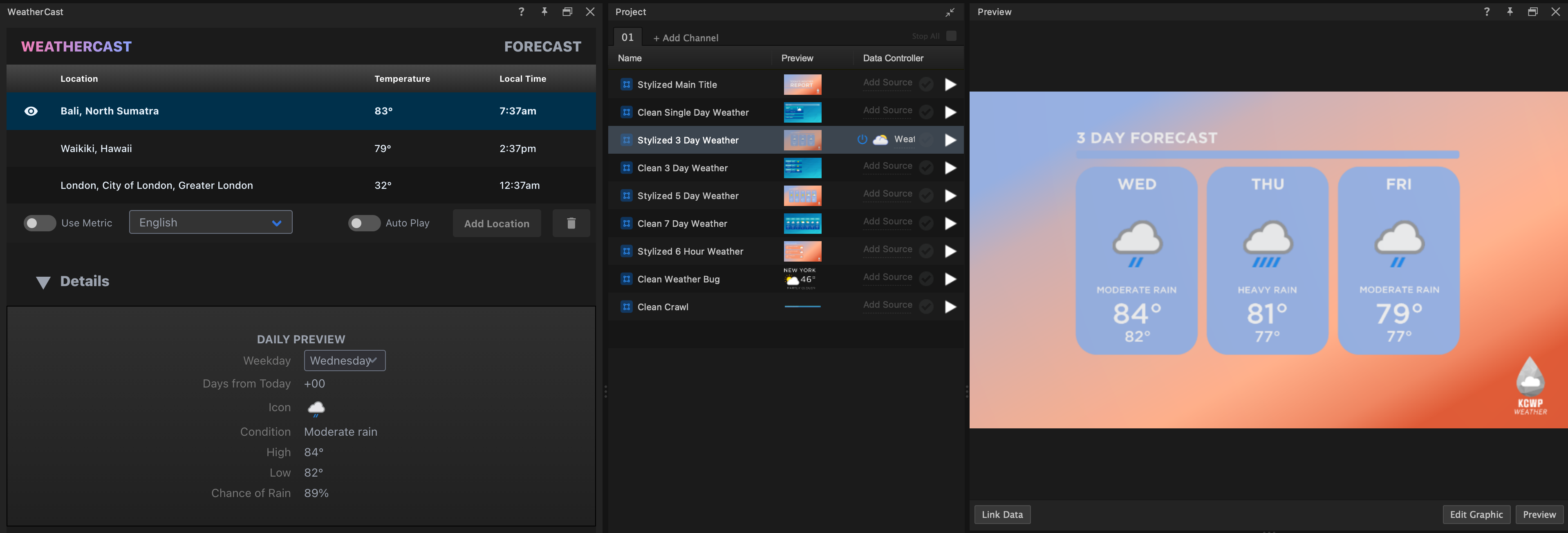
Task: Pin the WeatherCast panel
Action: pyautogui.click(x=544, y=11)
